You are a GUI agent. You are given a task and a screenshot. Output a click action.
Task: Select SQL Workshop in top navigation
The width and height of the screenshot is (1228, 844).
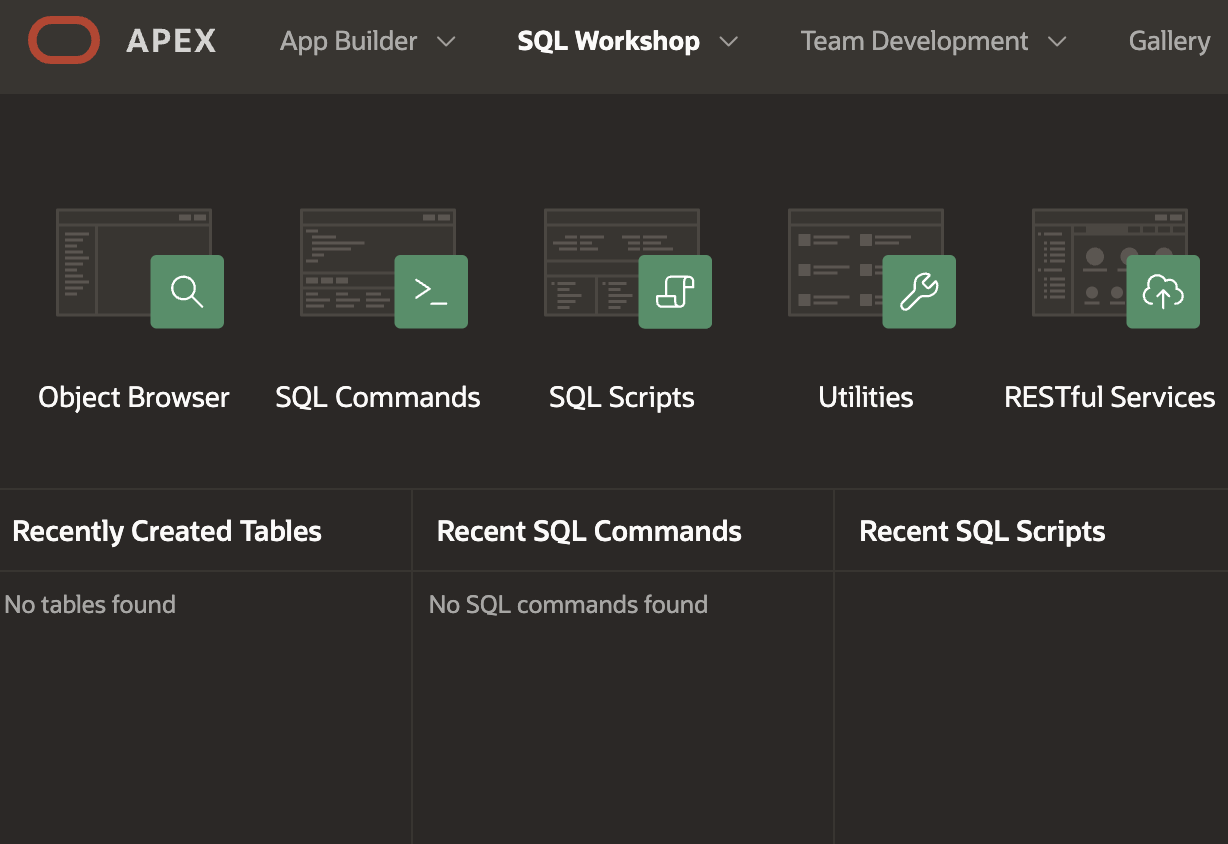(608, 41)
